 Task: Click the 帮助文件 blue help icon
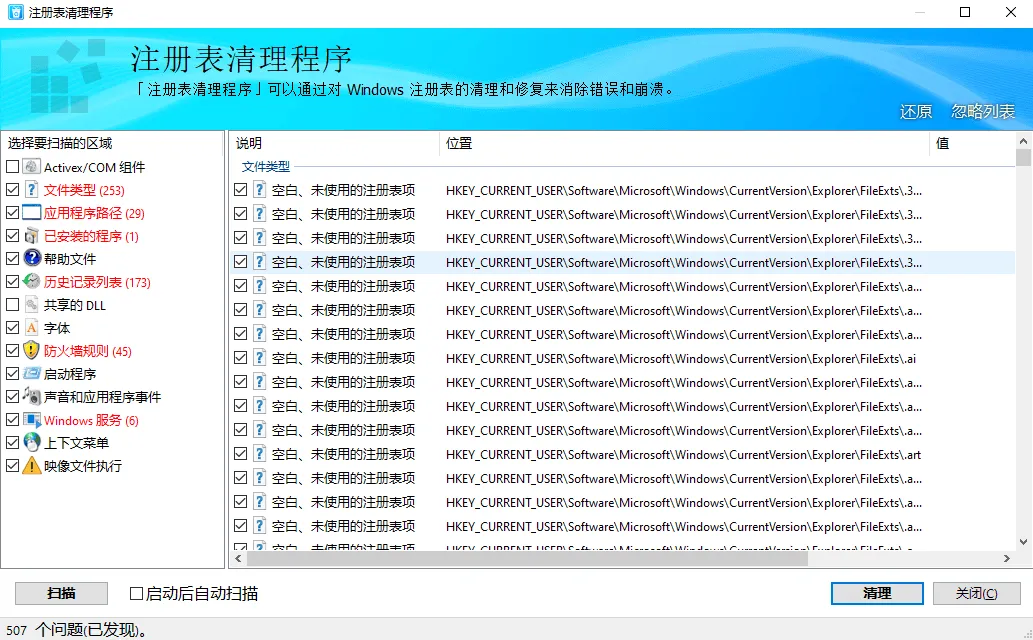click(32, 258)
